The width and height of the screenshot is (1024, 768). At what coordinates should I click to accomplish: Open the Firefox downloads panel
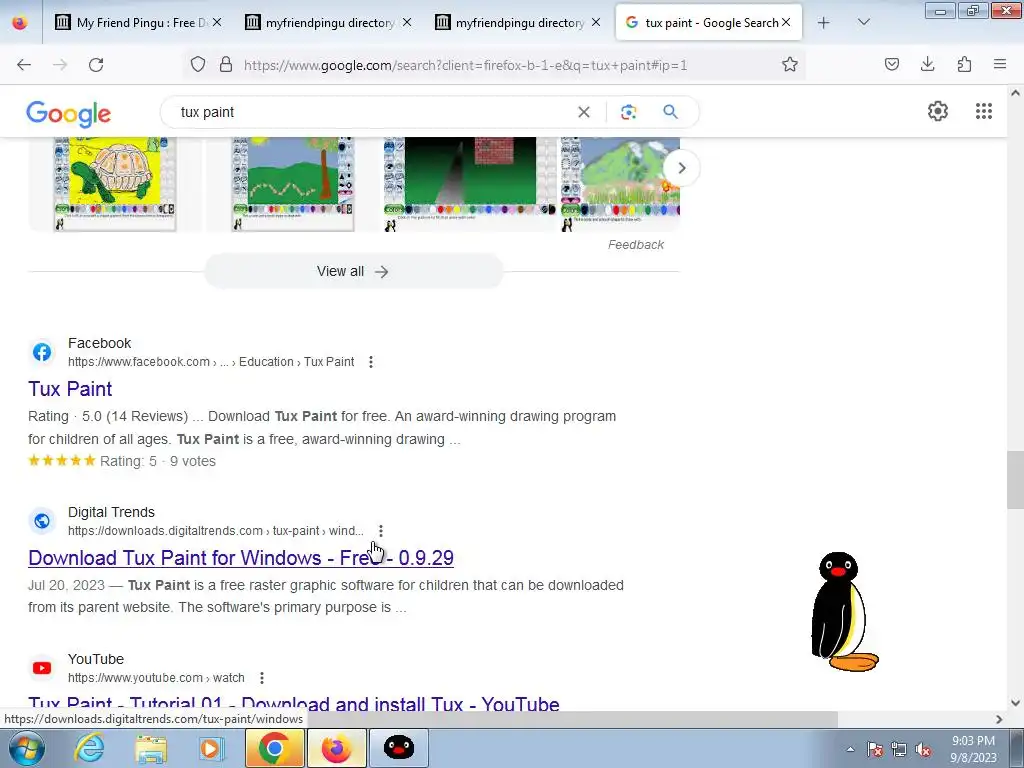(927, 64)
